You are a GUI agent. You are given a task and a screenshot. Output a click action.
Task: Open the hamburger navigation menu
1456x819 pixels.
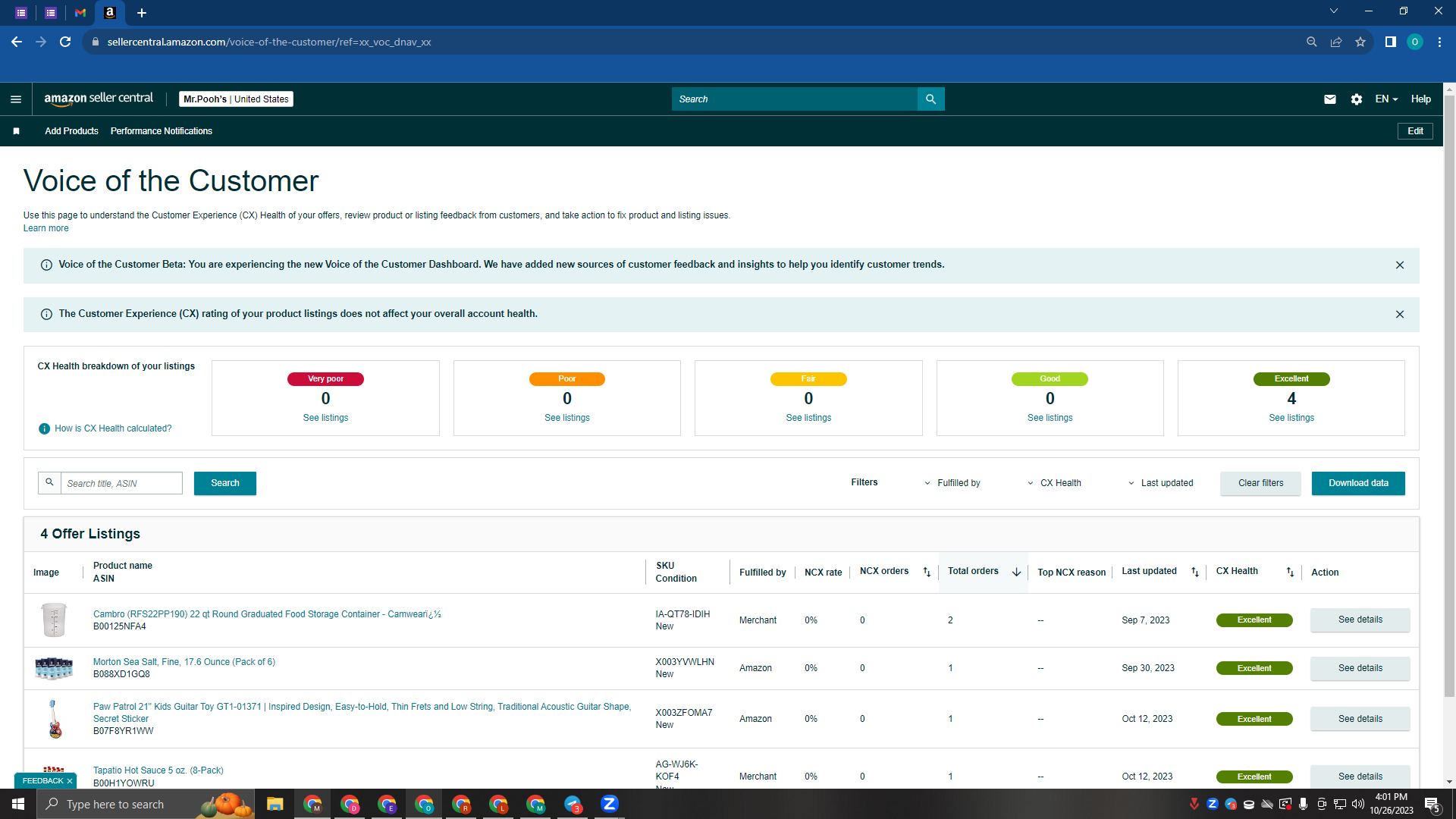point(16,99)
